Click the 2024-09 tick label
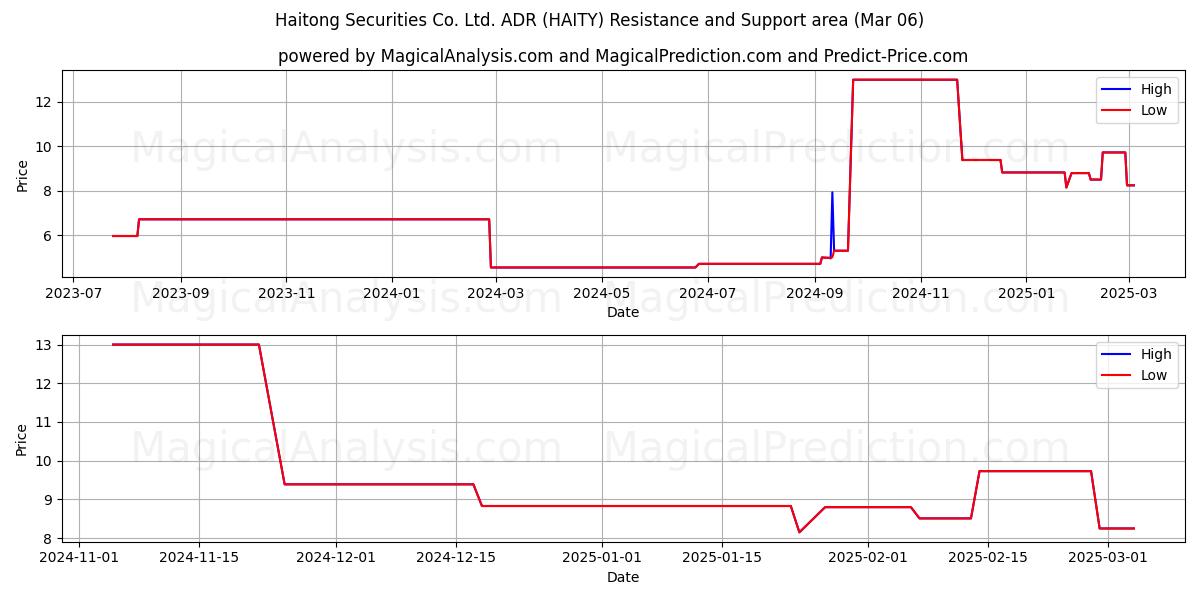The height and width of the screenshot is (600, 1200). (x=814, y=294)
